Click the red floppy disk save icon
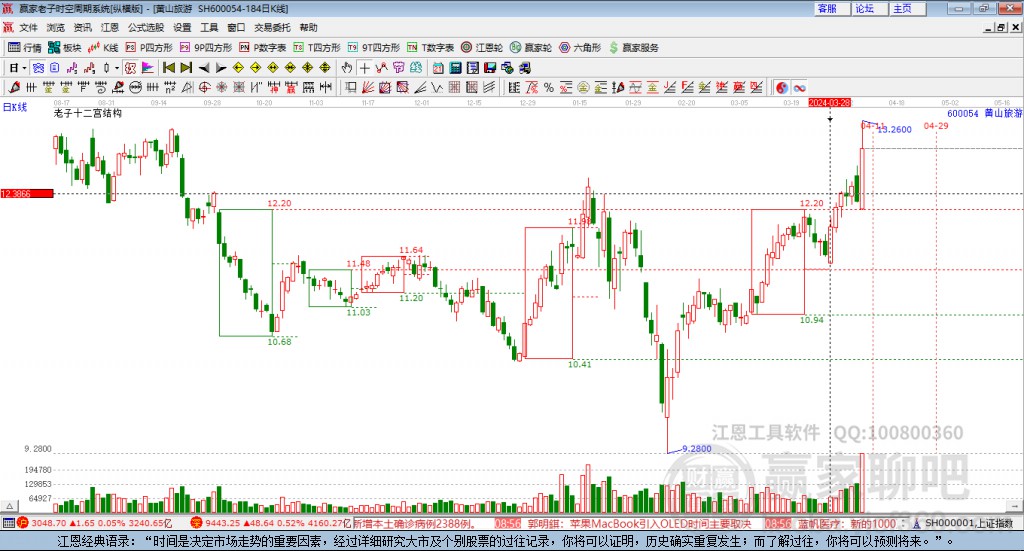 pos(490,68)
